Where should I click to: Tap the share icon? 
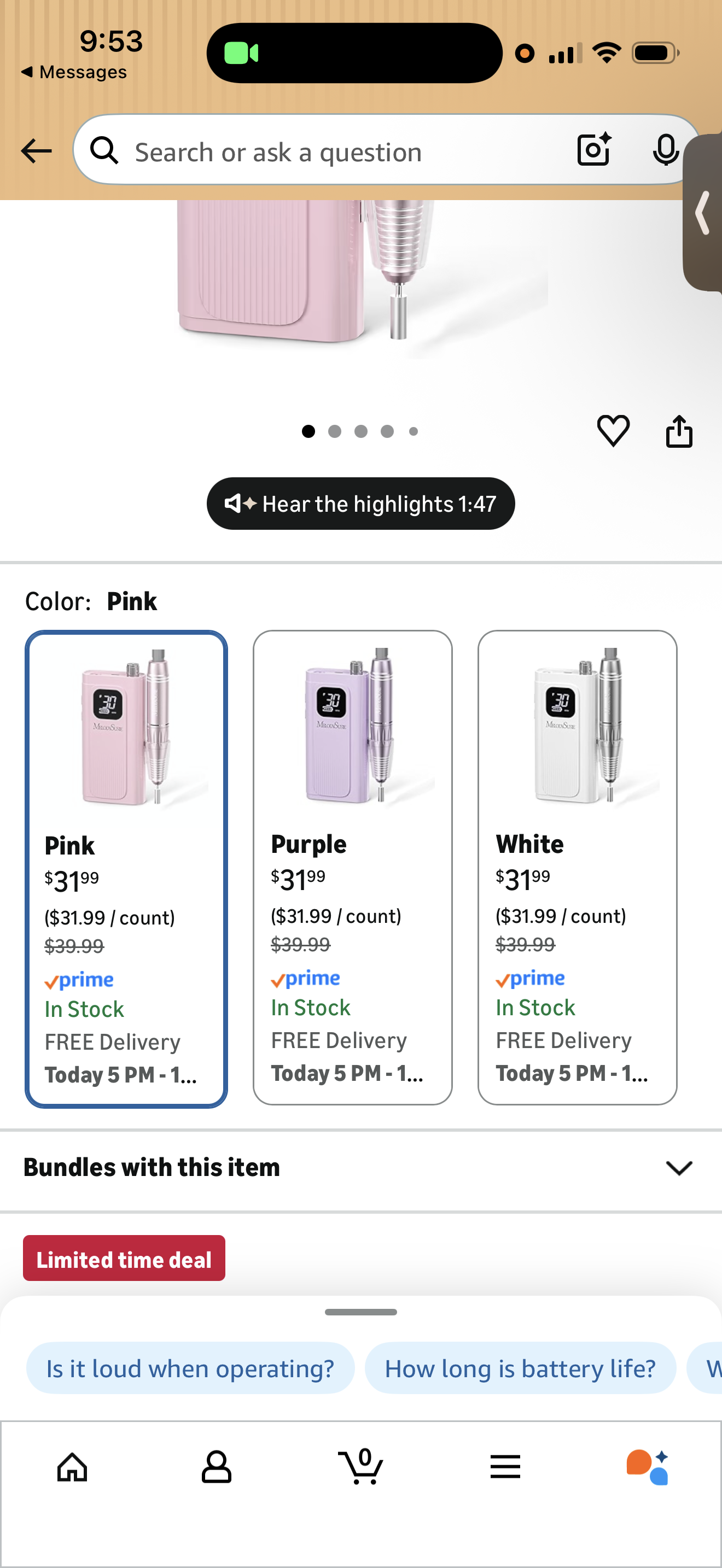[679, 431]
